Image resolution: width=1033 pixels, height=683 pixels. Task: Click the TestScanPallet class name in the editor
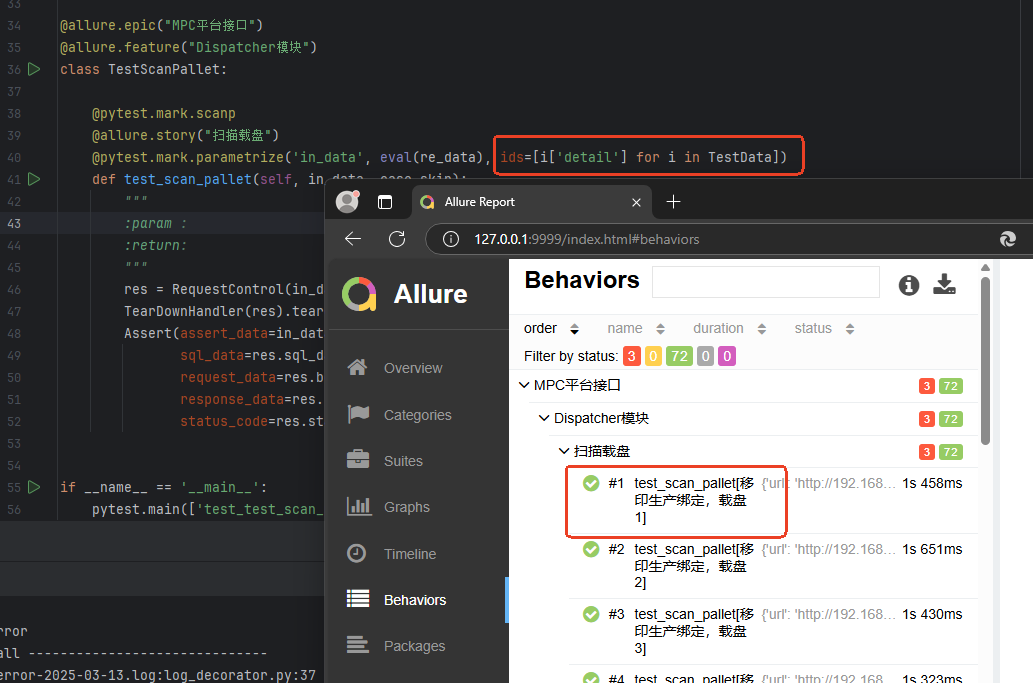(163, 69)
